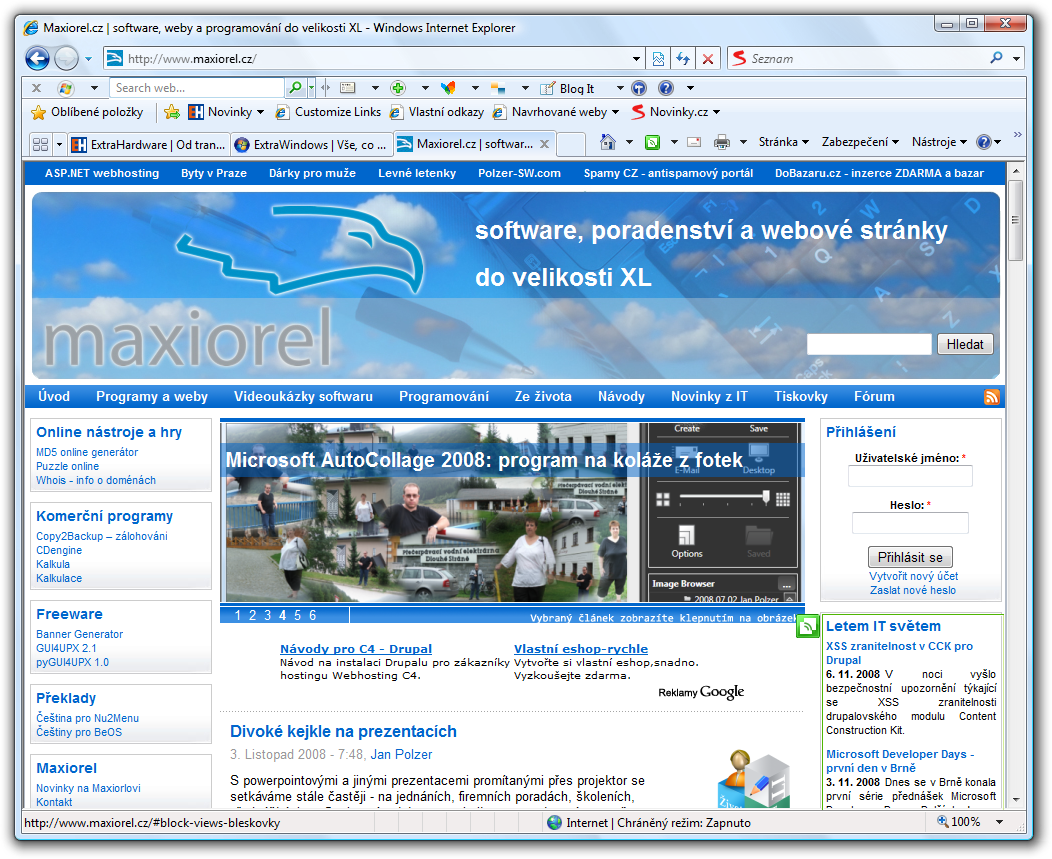The height and width of the screenshot is (859, 1052).
Task: Open the Novinky favorites bar folder
Action: click(226, 112)
